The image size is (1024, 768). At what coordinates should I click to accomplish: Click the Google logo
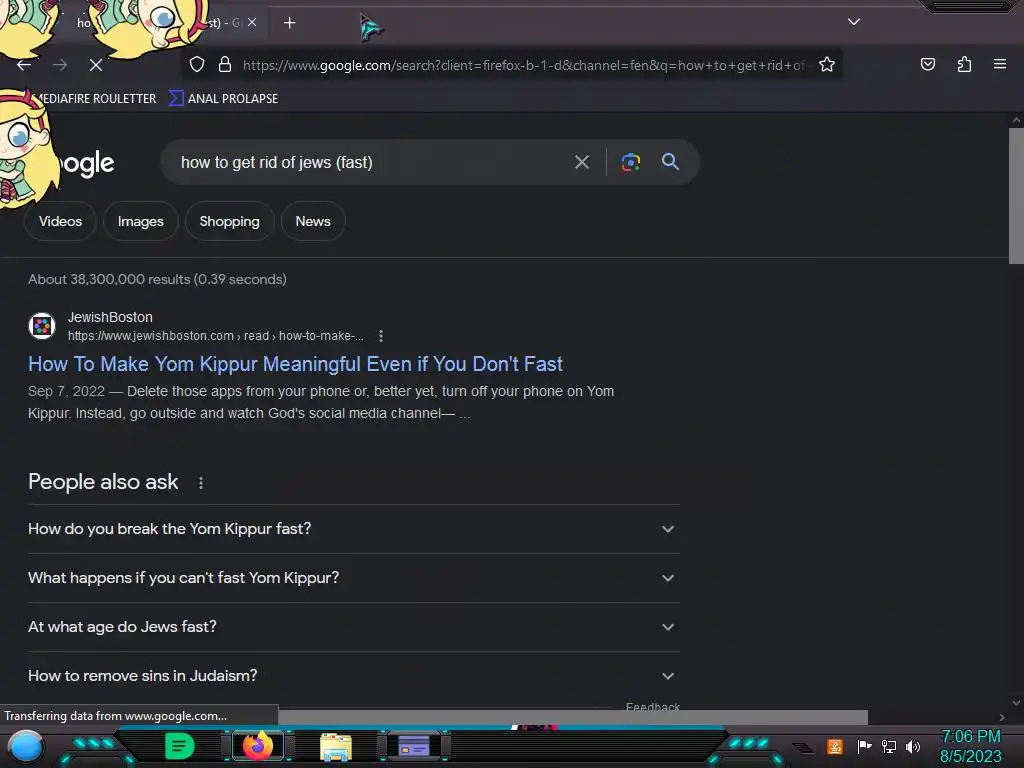click(x=85, y=163)
